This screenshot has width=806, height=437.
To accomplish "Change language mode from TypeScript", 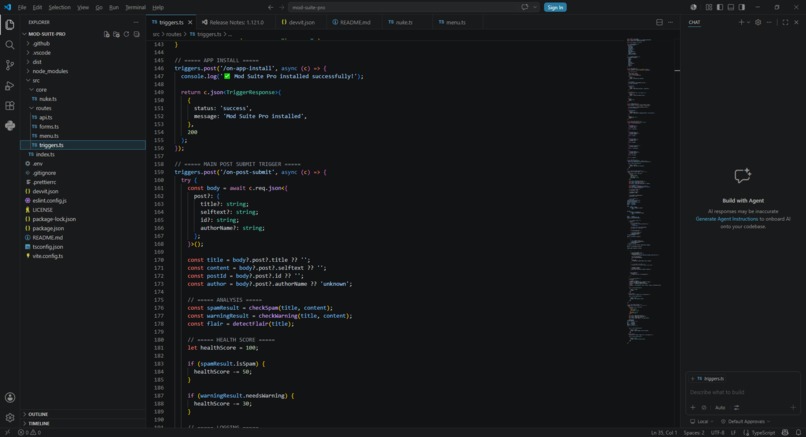I will 762,432.
